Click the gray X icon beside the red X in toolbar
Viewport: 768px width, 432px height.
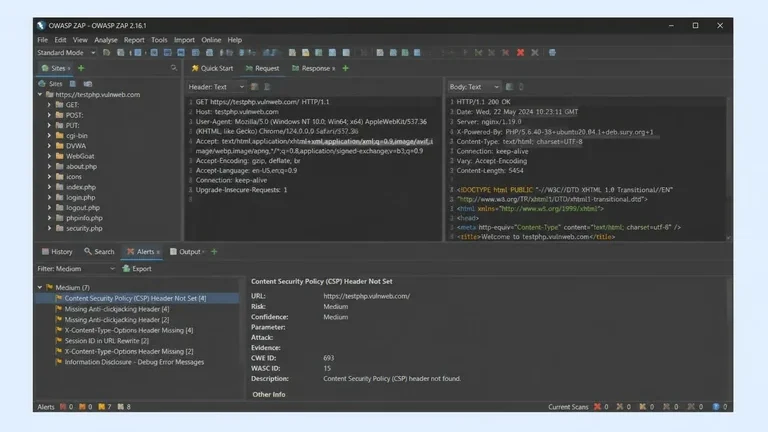tap(535, 52)
